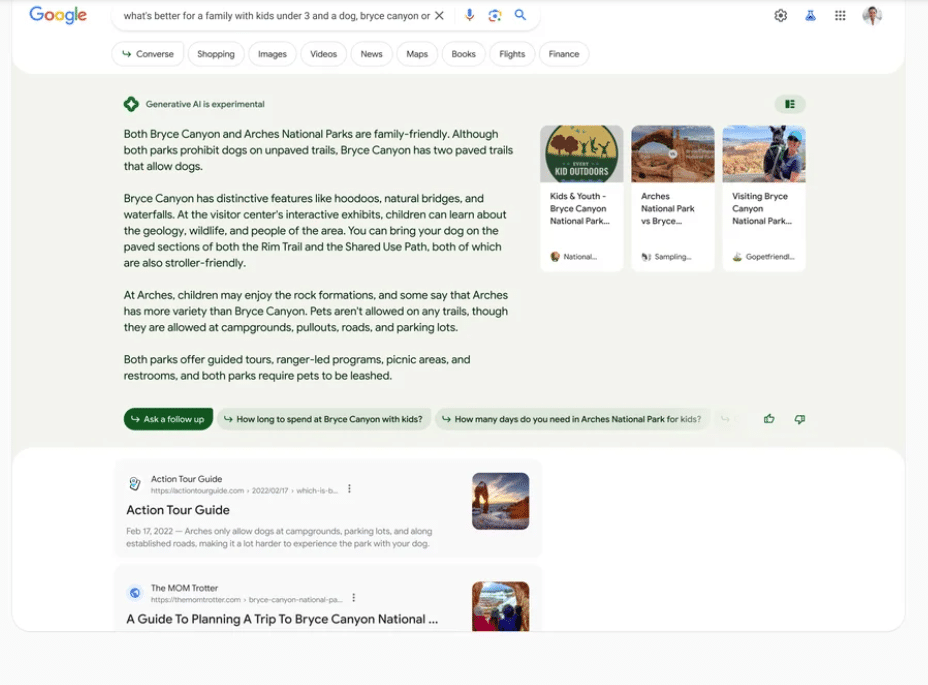
Task: Click The MOM Trotter site favicon
Action: (135, 593)
